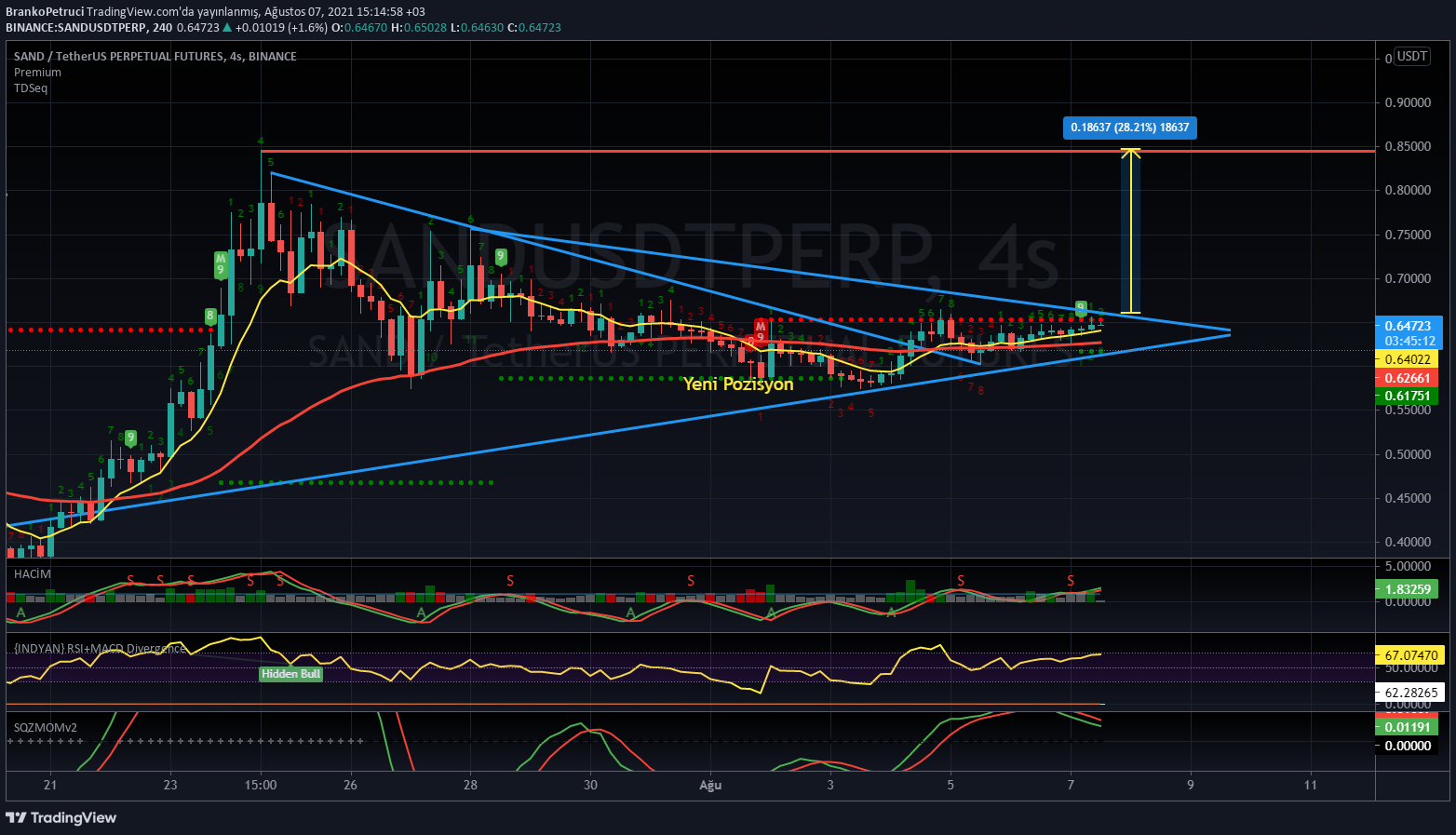Select the TDSeq indicator label
Screen dimensions: 1456x835
[x=31, y=88]
